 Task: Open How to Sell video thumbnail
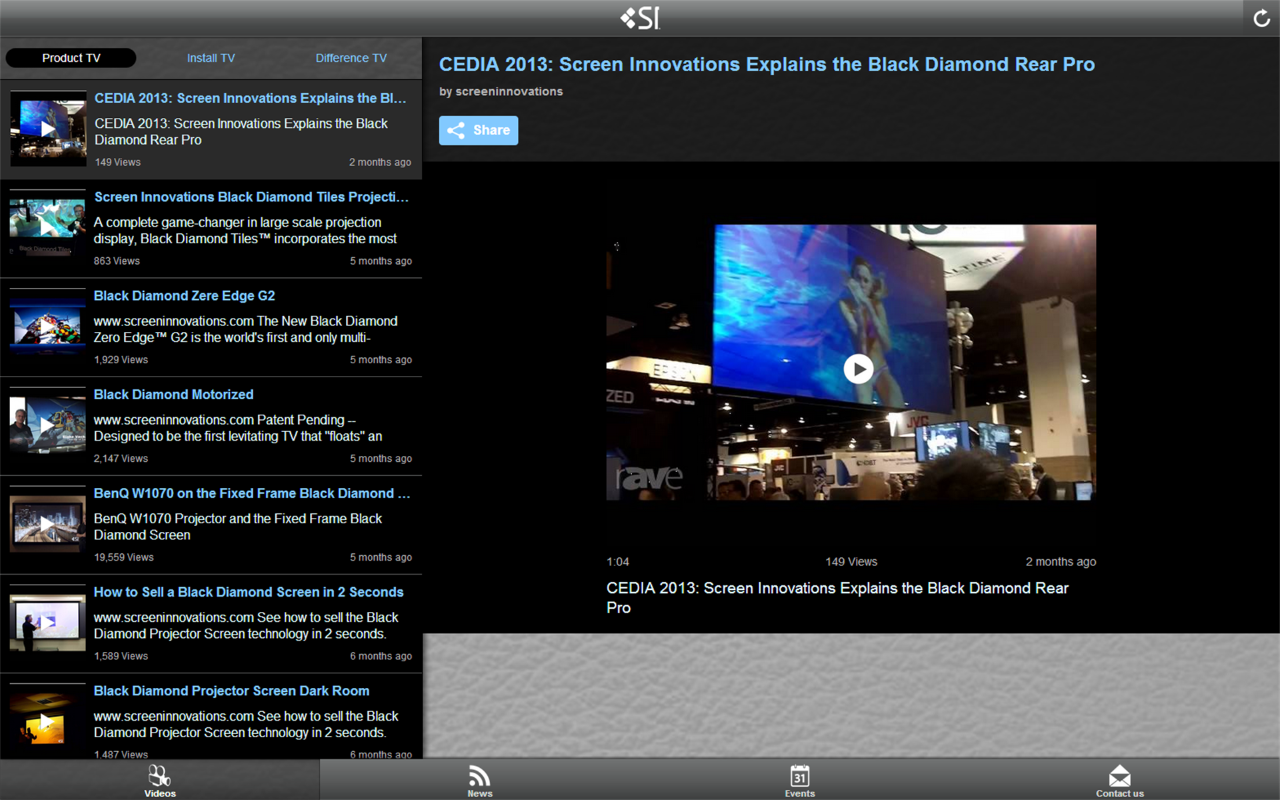(48, 623)
